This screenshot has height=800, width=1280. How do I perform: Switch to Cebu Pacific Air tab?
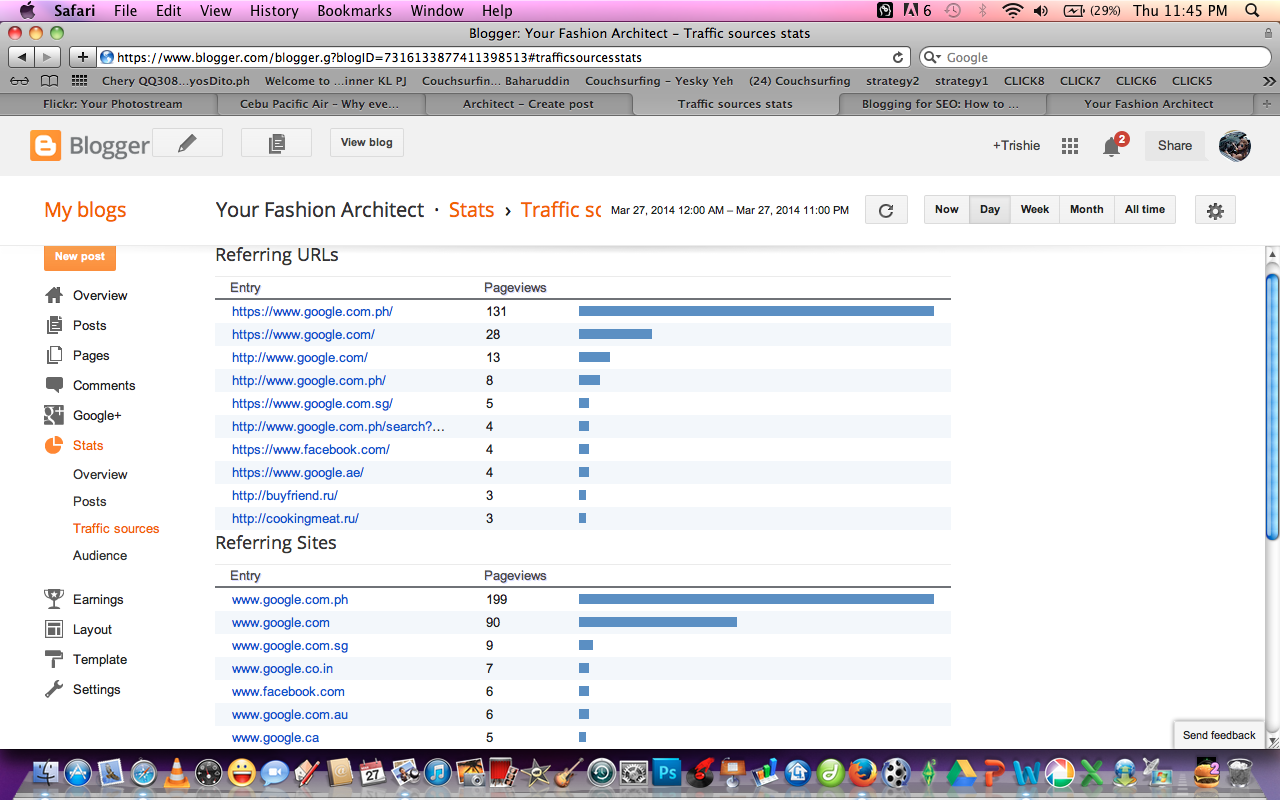point(319,104)
